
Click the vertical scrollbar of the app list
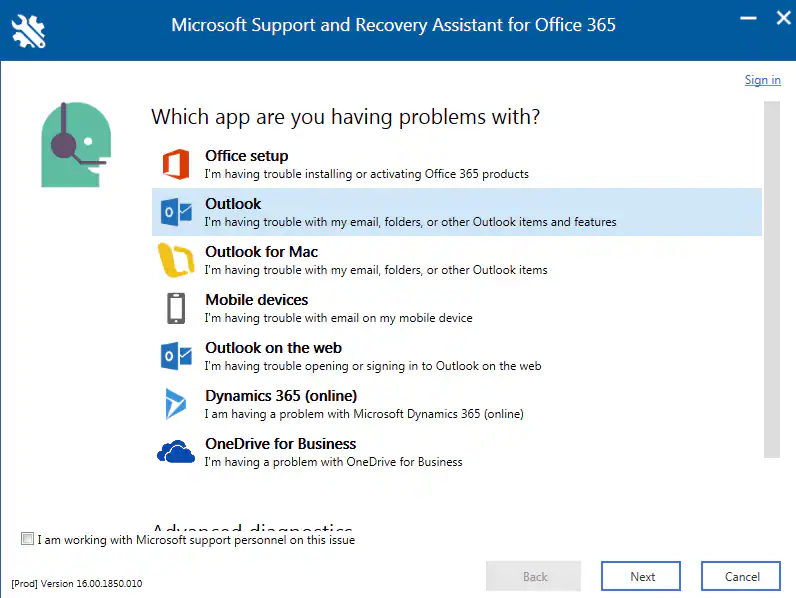click(771, 280)
